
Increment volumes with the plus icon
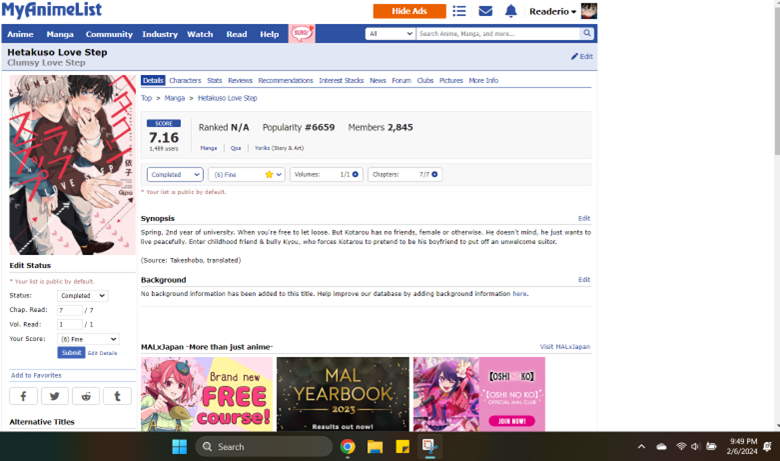pos(353,174)
